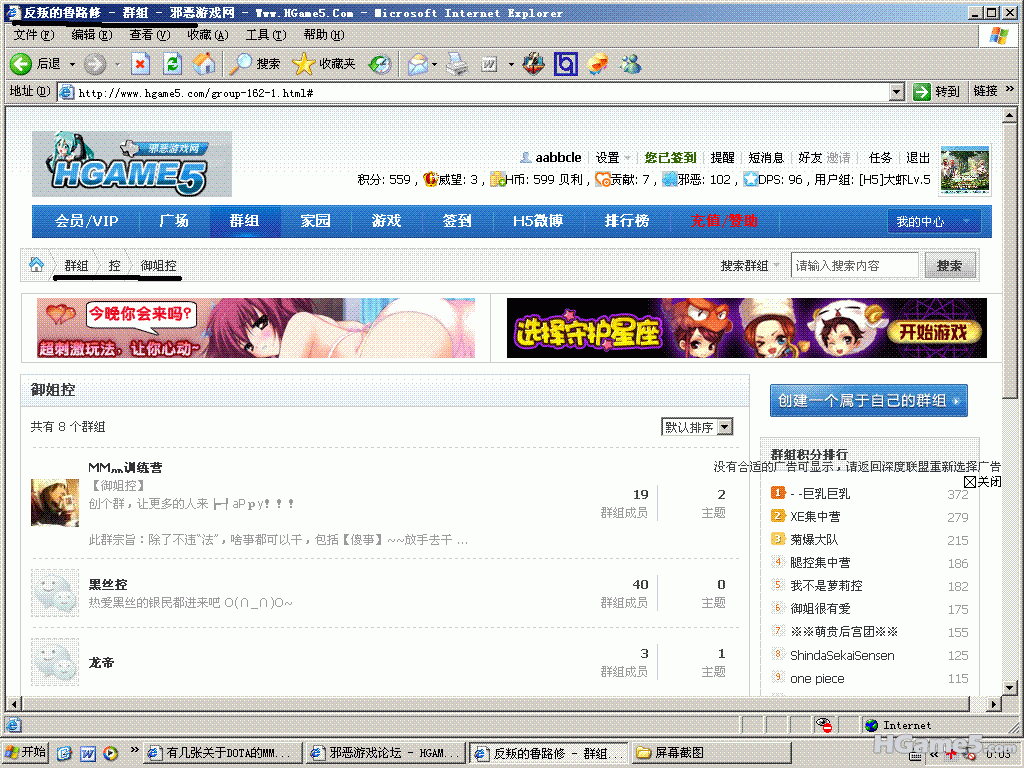Open the Windows 开始 Start menu

coord(26,752)
